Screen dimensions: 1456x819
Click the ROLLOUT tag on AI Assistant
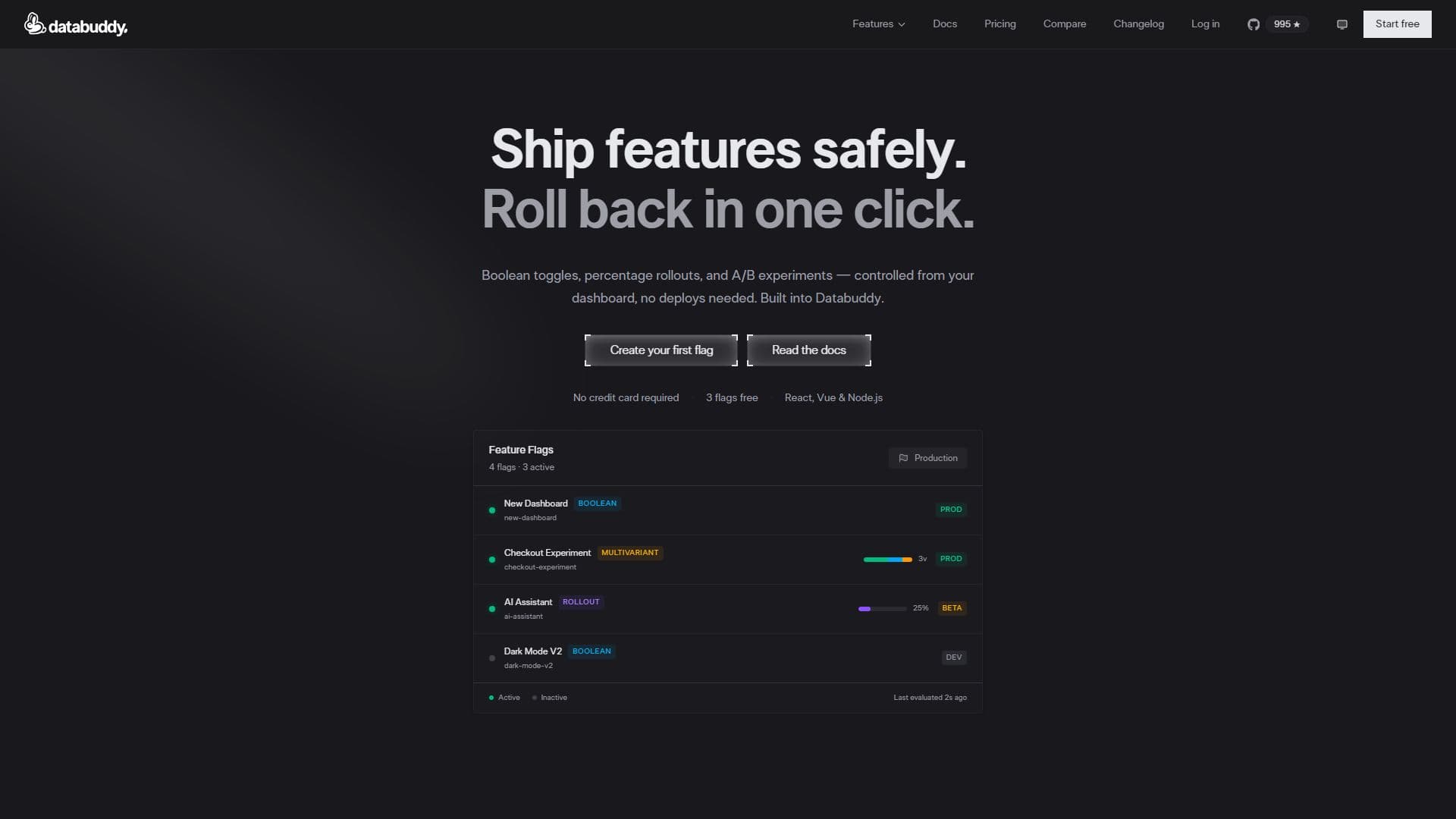click(581, 602)
